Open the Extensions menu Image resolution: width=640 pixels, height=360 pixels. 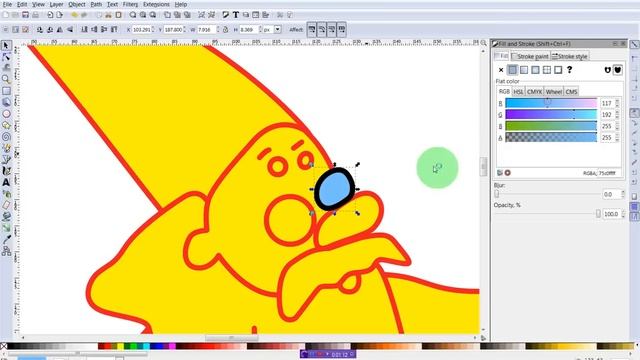click(156, 4)
